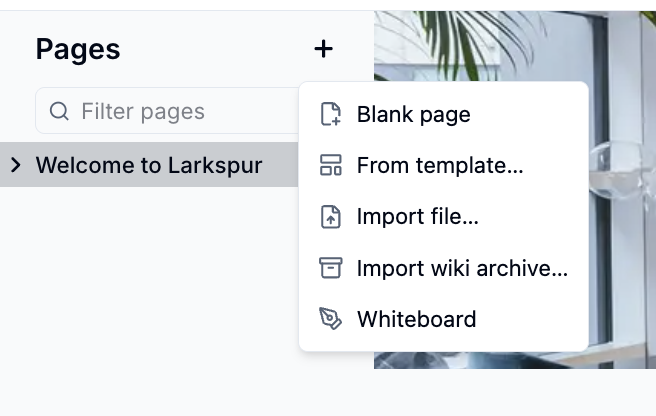The image size is (656, 416).
Task: Click the Import wiki archive box icon
Action: (331, 268)
